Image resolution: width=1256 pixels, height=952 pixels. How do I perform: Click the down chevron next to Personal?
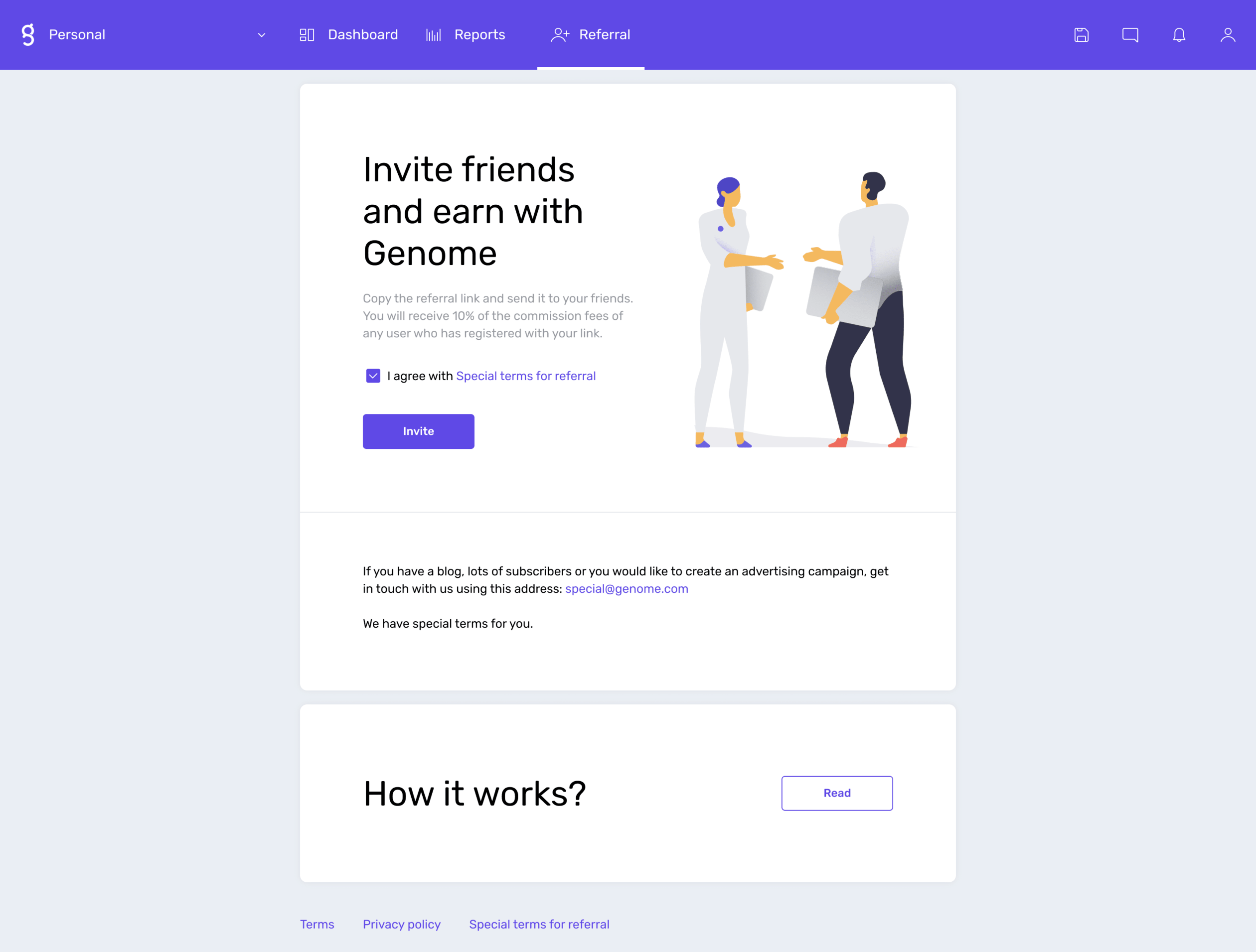click(261, 35)
